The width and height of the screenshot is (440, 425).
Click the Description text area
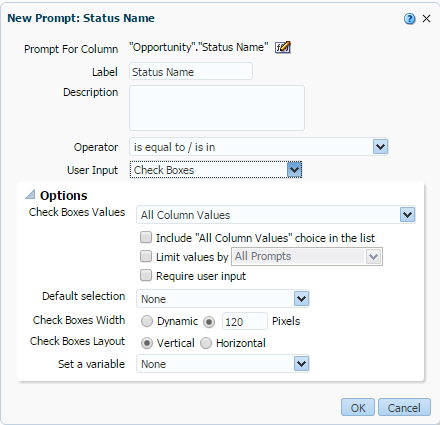coord(217,108)
